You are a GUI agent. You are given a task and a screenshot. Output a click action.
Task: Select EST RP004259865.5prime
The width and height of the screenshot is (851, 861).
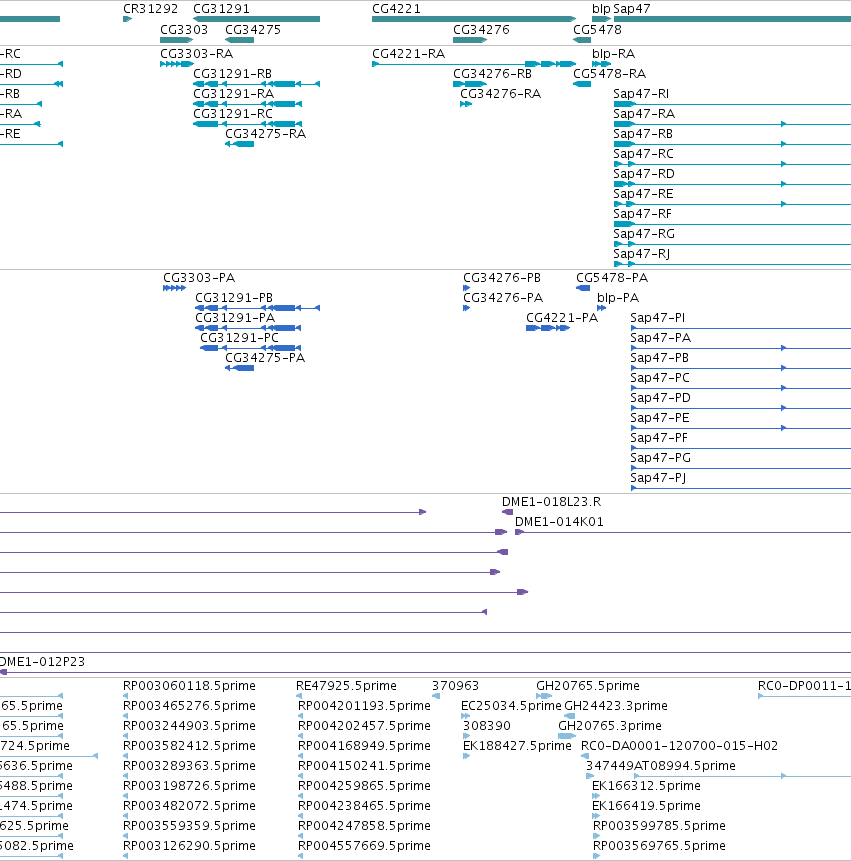[x=364, y=786]
